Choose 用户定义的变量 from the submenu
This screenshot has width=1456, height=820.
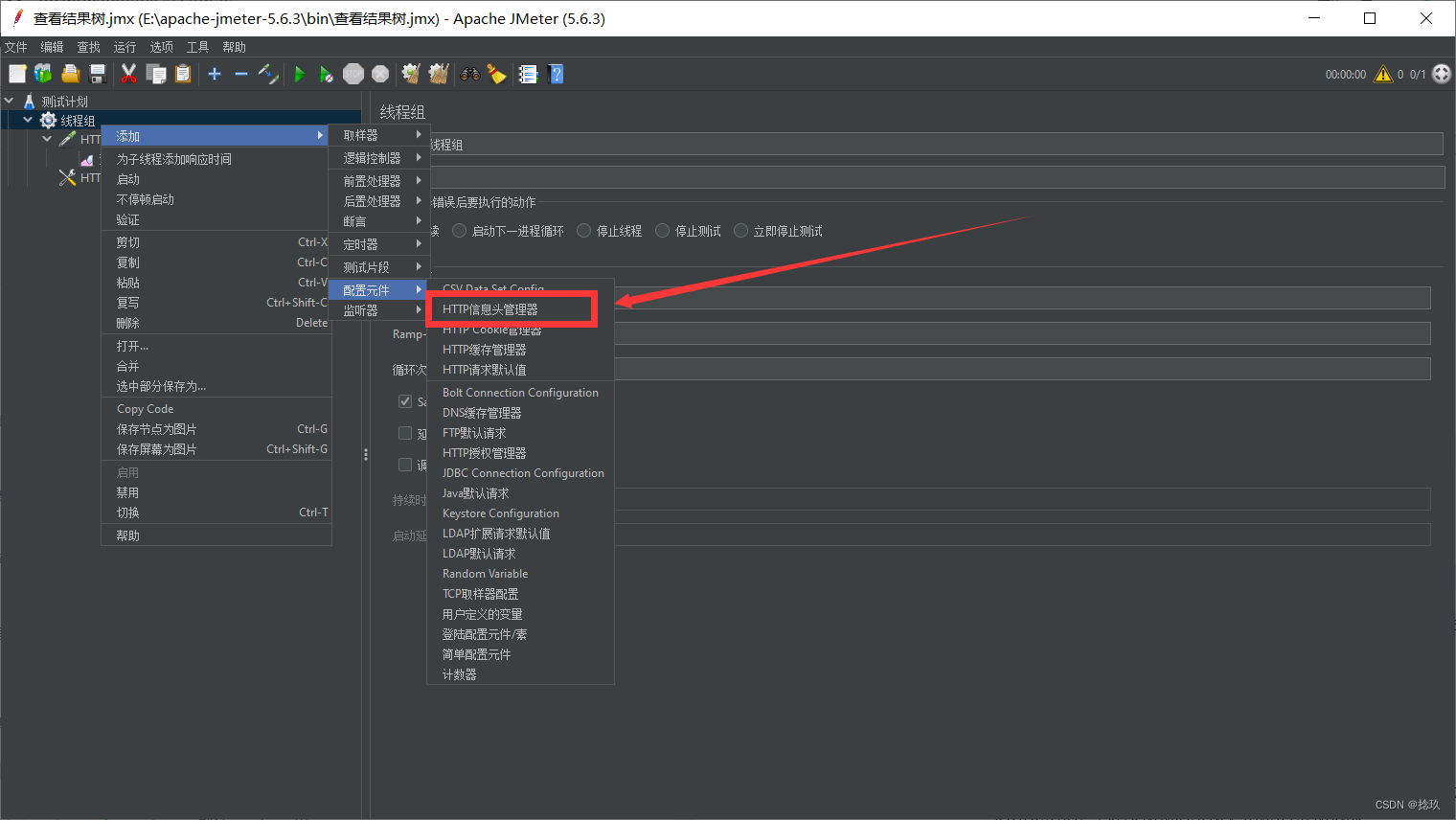[520, 614]
